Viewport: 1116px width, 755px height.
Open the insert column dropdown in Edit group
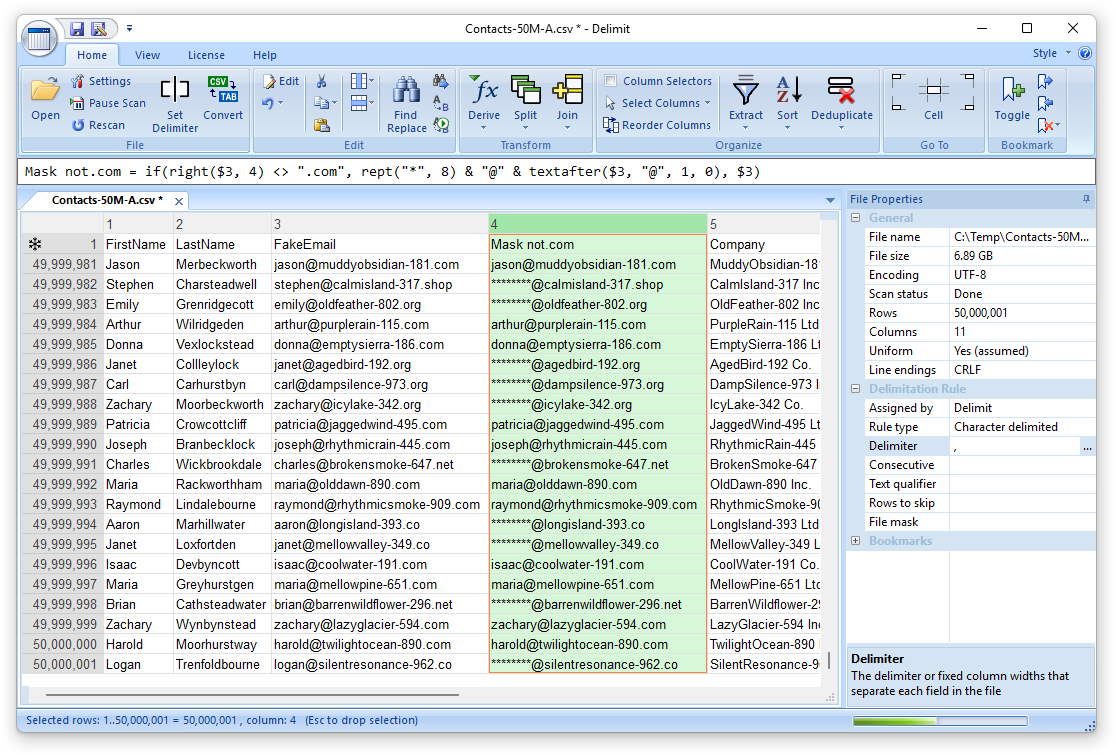372,81
